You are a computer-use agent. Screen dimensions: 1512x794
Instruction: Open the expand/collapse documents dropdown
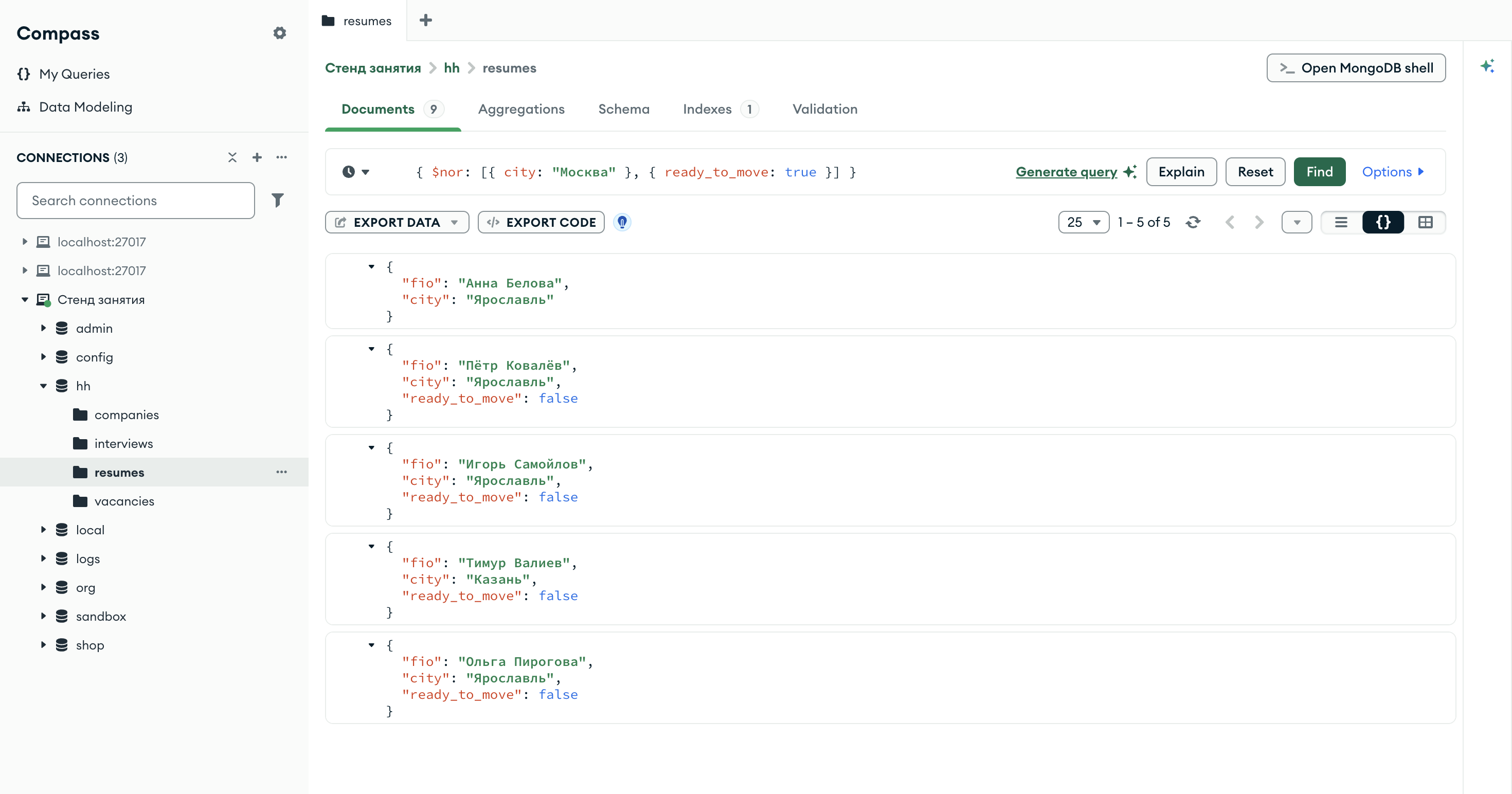pyautogui.click(x=1297, y=223)
